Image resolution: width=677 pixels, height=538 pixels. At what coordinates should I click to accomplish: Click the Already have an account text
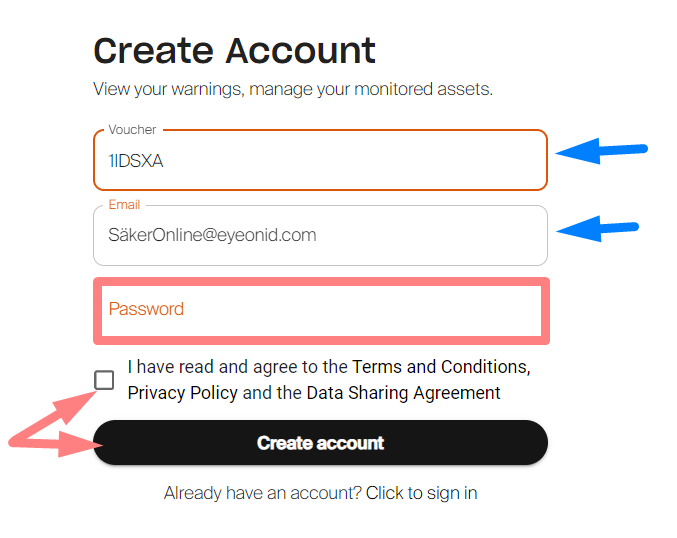tap(262, 493)
